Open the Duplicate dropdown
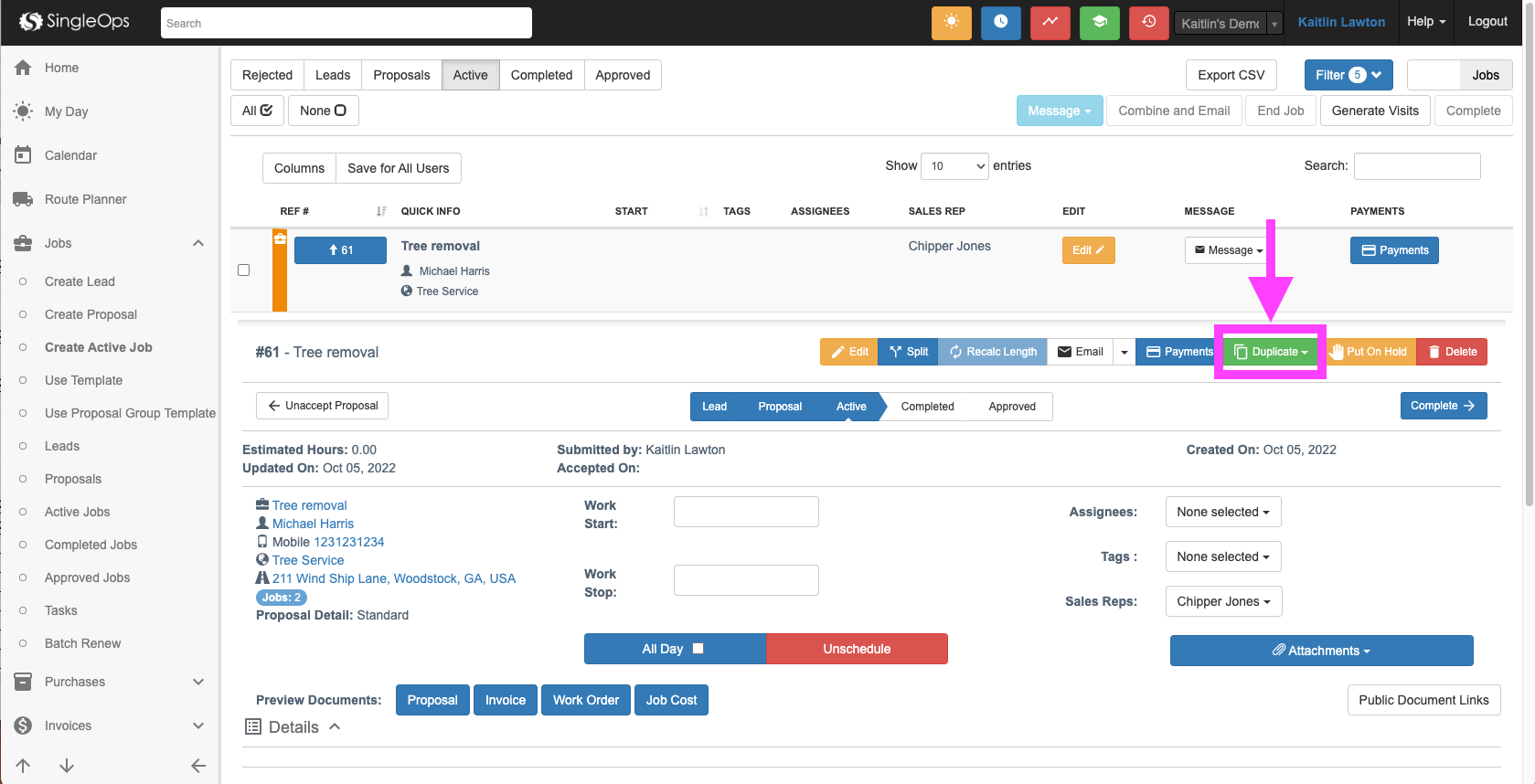Viewport: 1535px width, 784px height. pyautogui.click(x=1270, y=352)
